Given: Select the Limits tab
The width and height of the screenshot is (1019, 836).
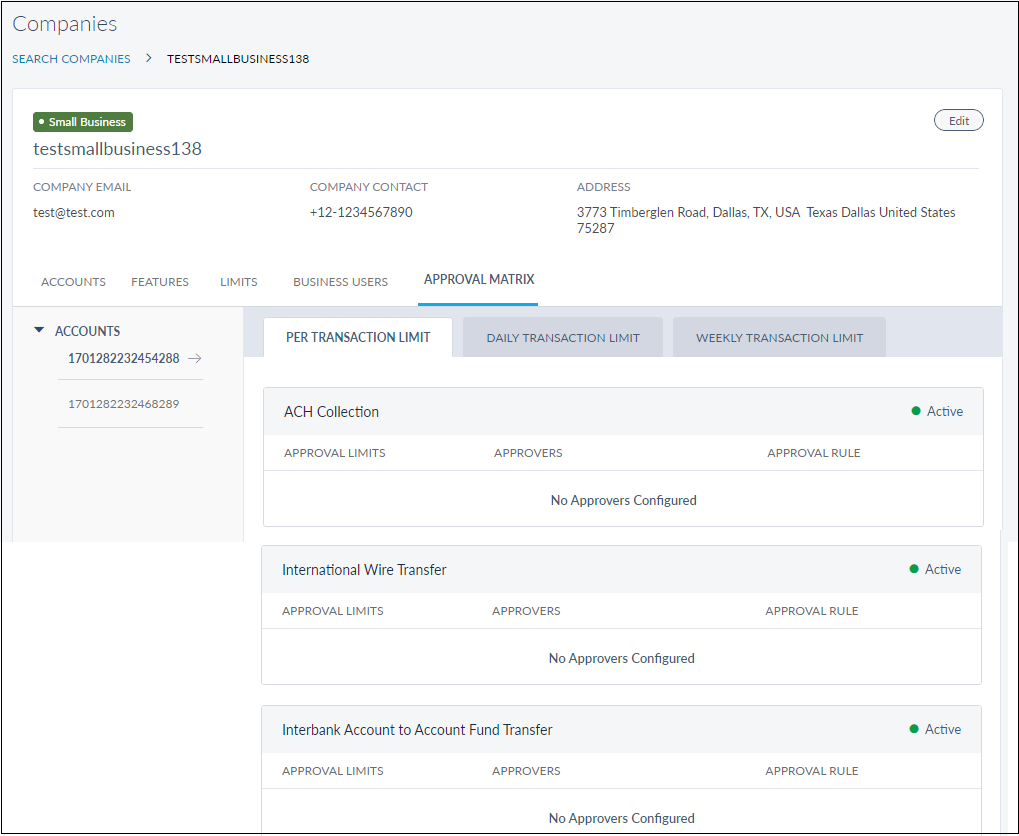Looking at the screenshot, I should [239, 282].
